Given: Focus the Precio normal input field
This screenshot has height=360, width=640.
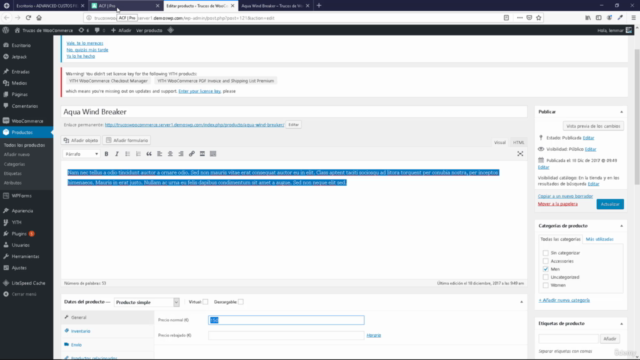Looking at the screenshot, I should pyautogui.click(x=286, y=320).
